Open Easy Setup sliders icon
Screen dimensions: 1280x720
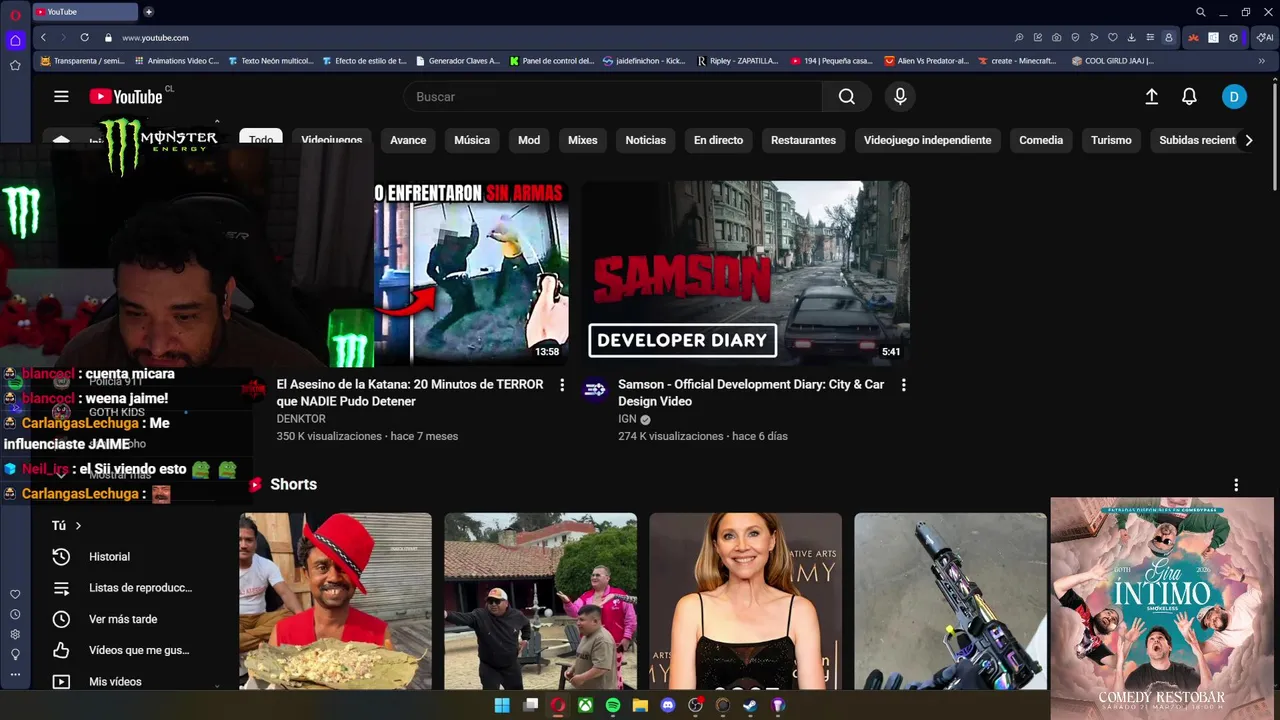tap(1150, 37)
